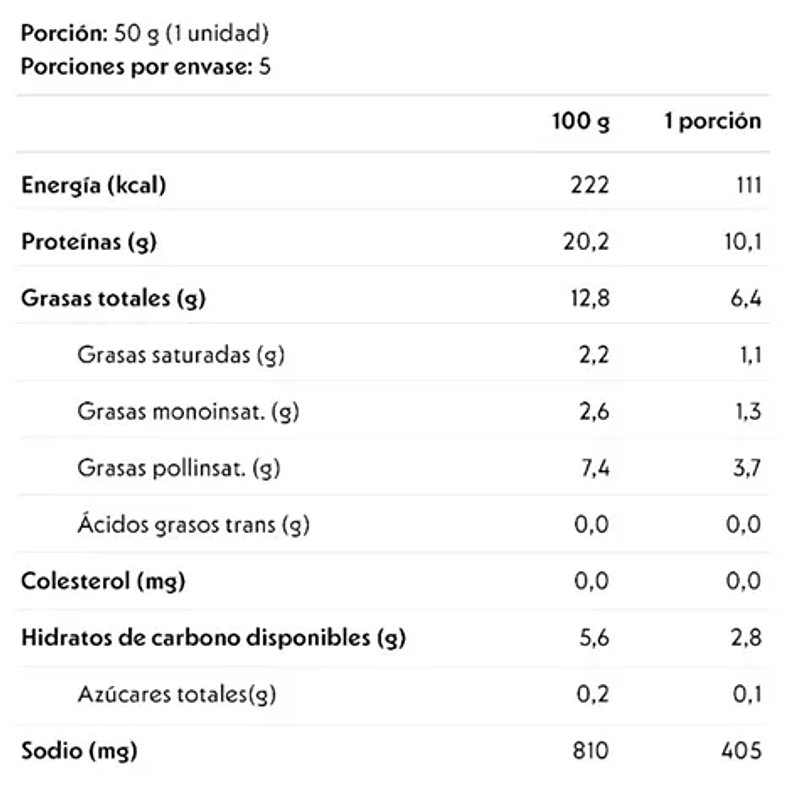Select the 100 g column header
Image resolution: width=800 pixels, height=800 pixels.
point(580,122)
